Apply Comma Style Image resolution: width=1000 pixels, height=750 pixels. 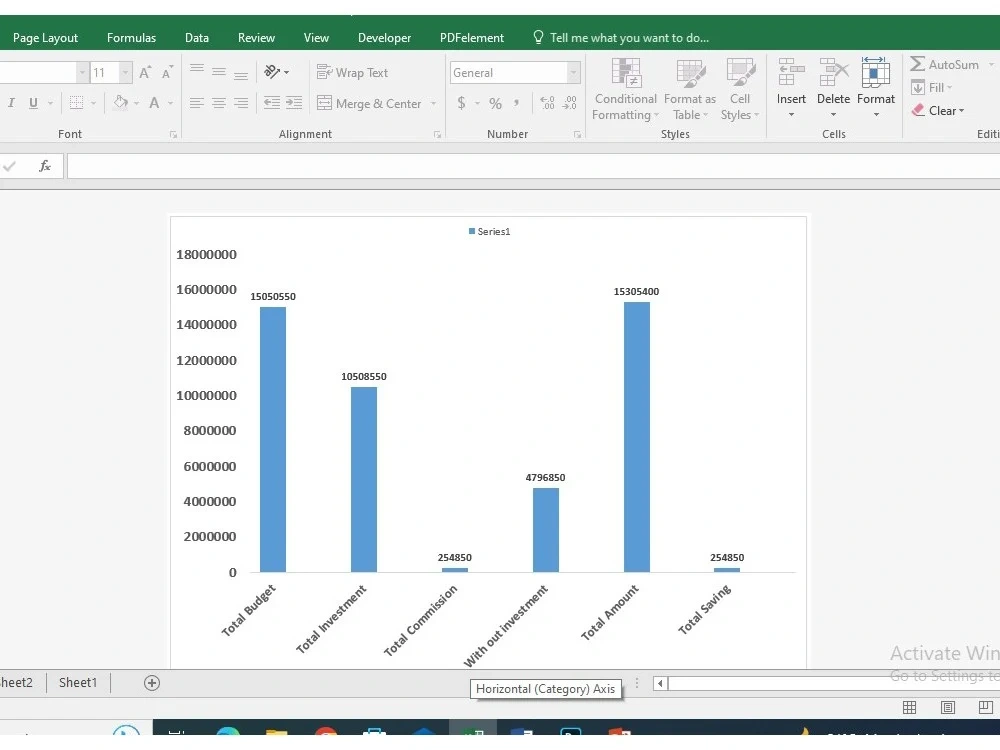(516, 103)
